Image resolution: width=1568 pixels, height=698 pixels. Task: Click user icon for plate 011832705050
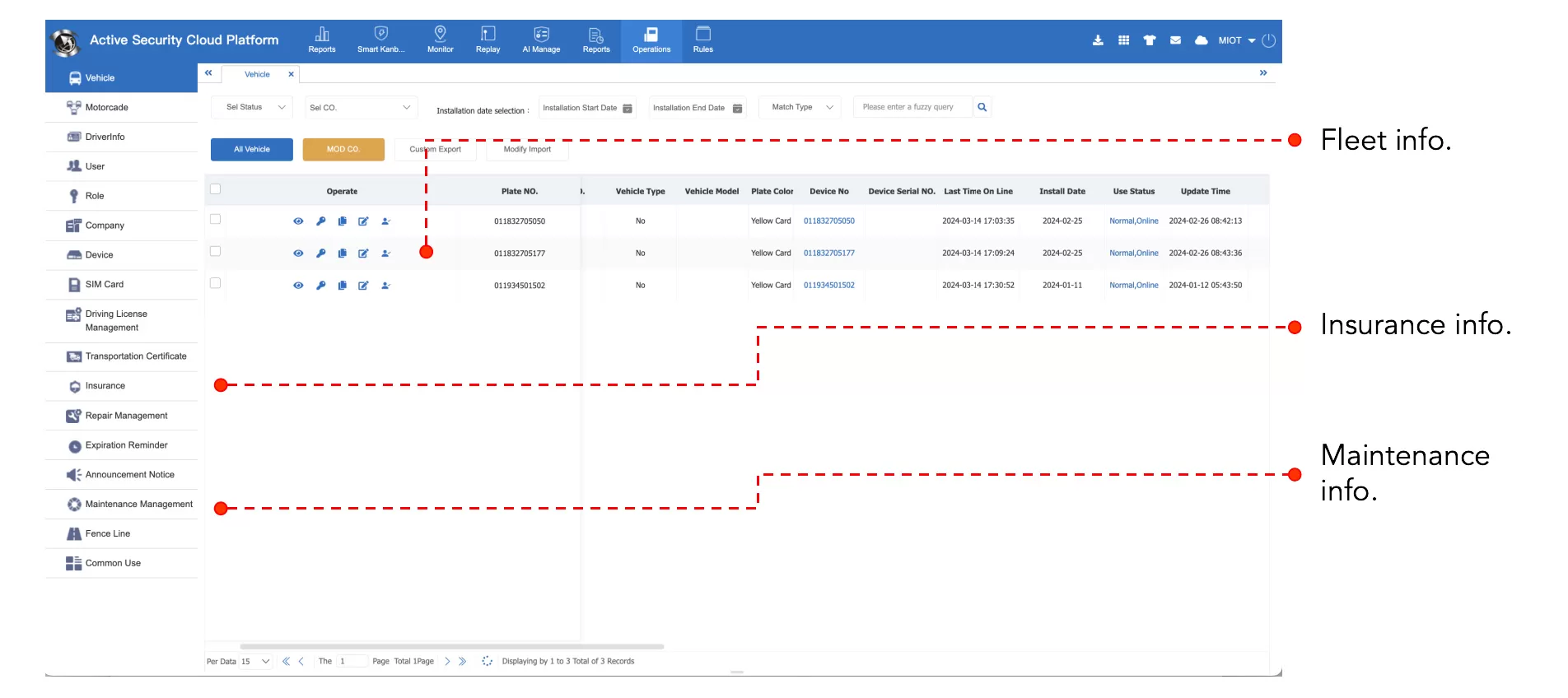click(385, 221)
